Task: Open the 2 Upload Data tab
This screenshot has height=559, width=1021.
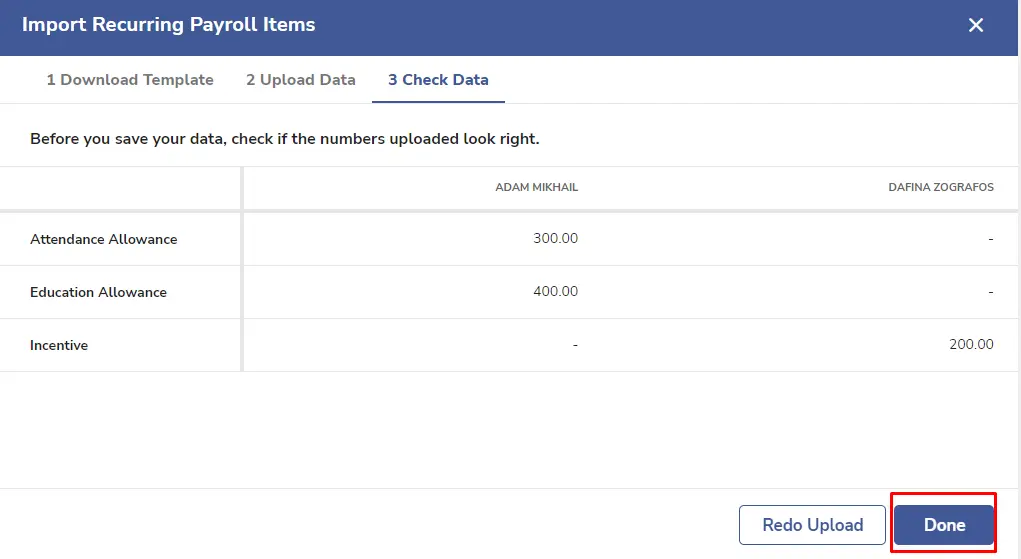Action: coord(301,79)
